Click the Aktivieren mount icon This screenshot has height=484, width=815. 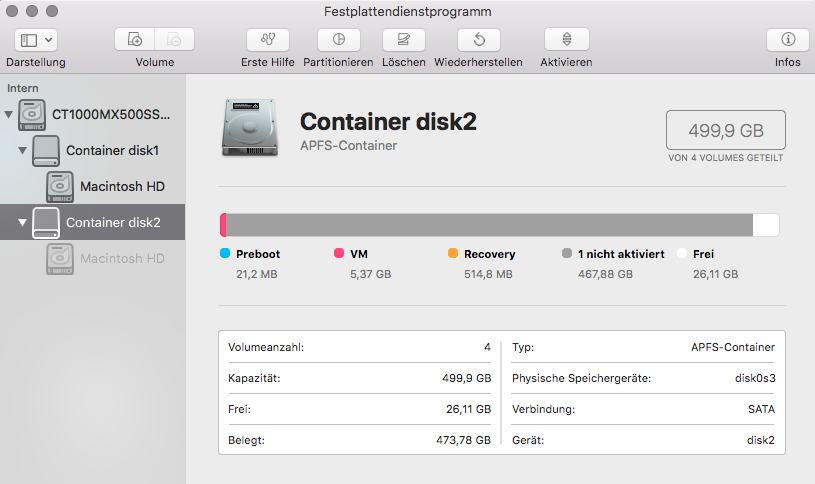566,40
